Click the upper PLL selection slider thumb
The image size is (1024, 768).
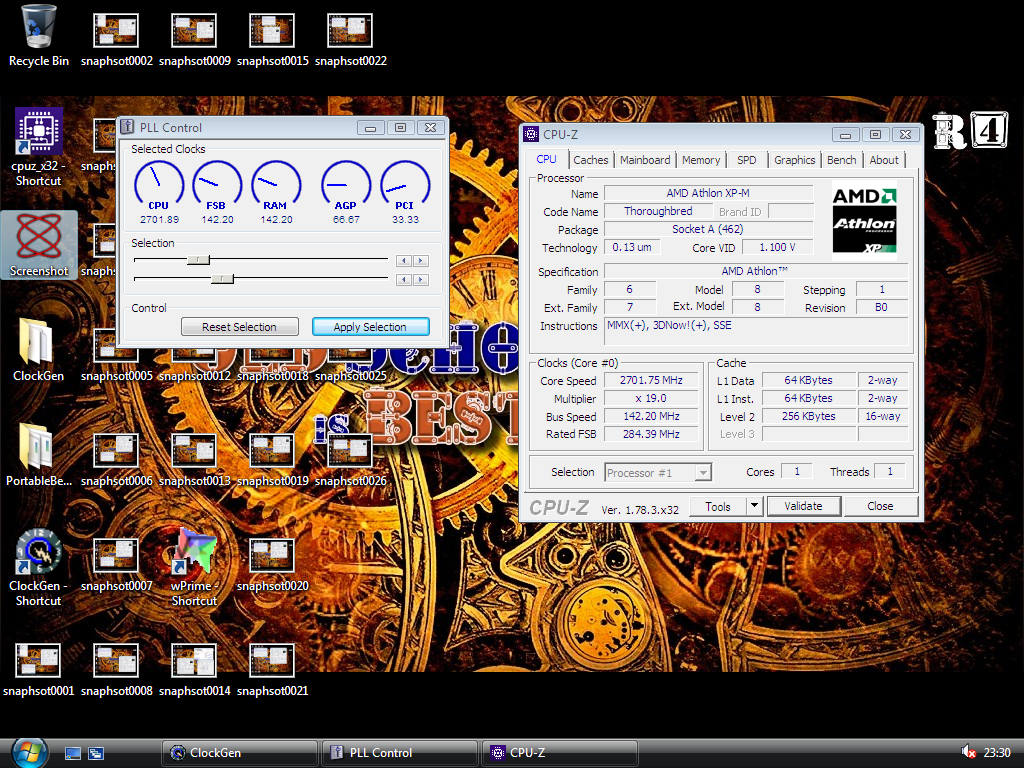pos(199,260)
